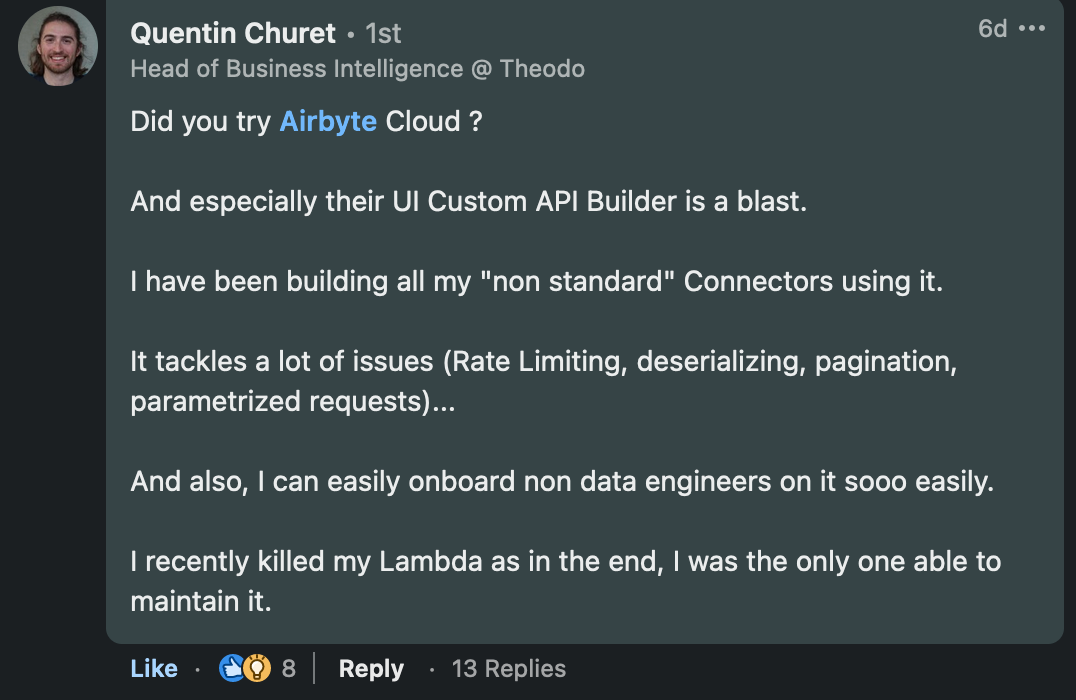Image resolution: width=1076 pixels, height=700 pixels.
Task: Click the parametrized requests line
Action: pyautogui.click(x=293, y=402)
